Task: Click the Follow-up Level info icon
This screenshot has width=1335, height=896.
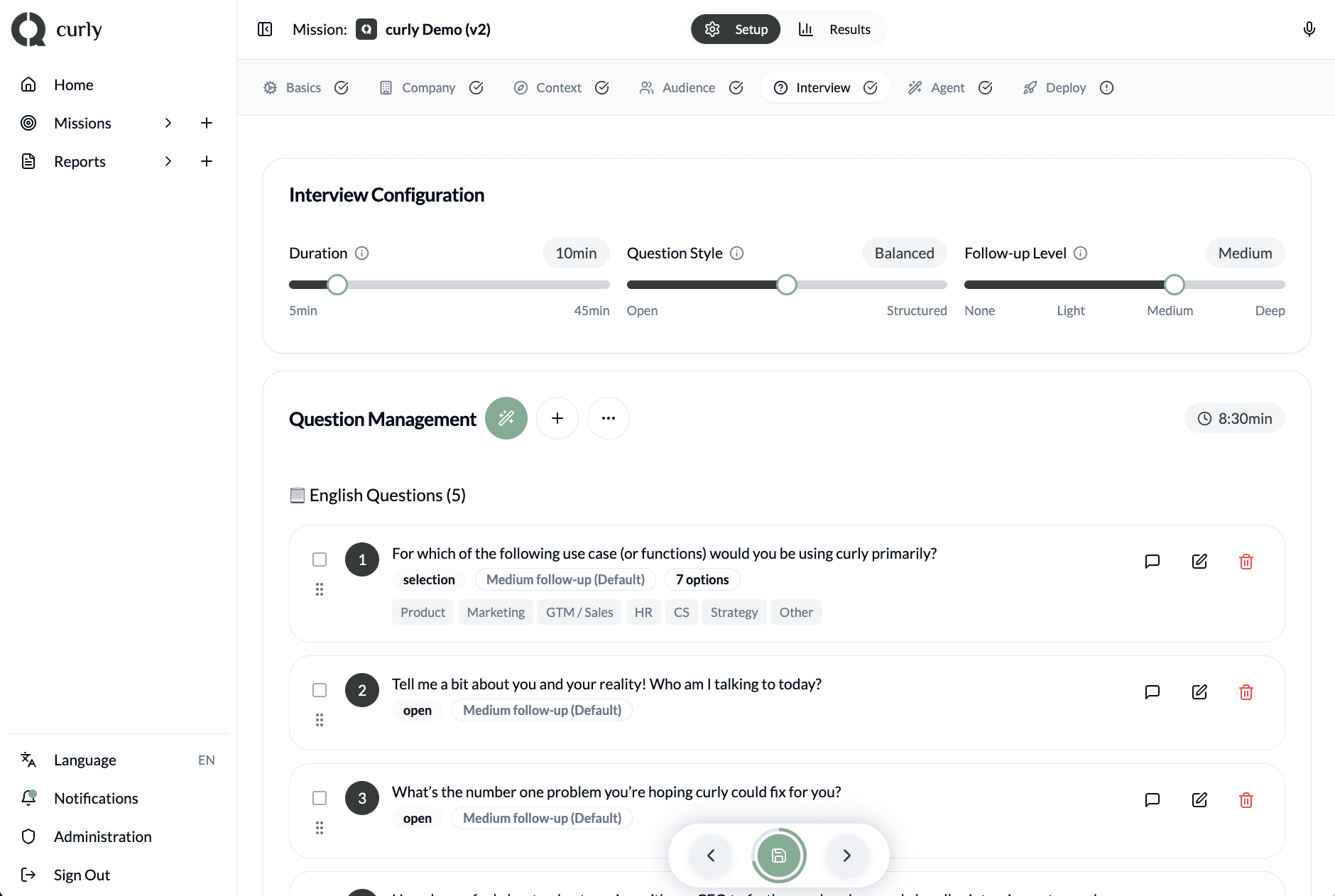Action: 1081,253
